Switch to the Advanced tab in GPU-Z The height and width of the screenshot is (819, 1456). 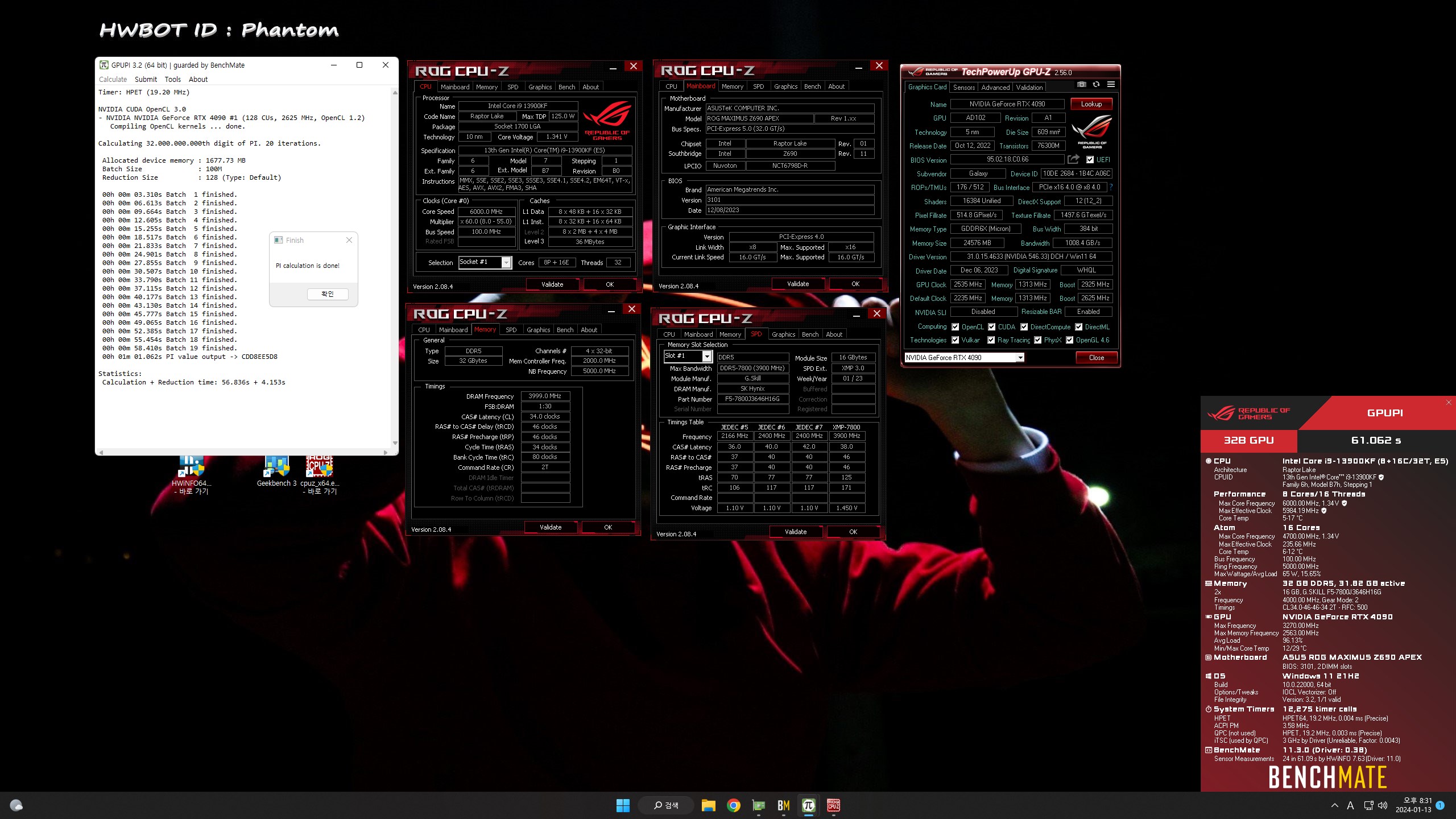click(x=995, y=88)
